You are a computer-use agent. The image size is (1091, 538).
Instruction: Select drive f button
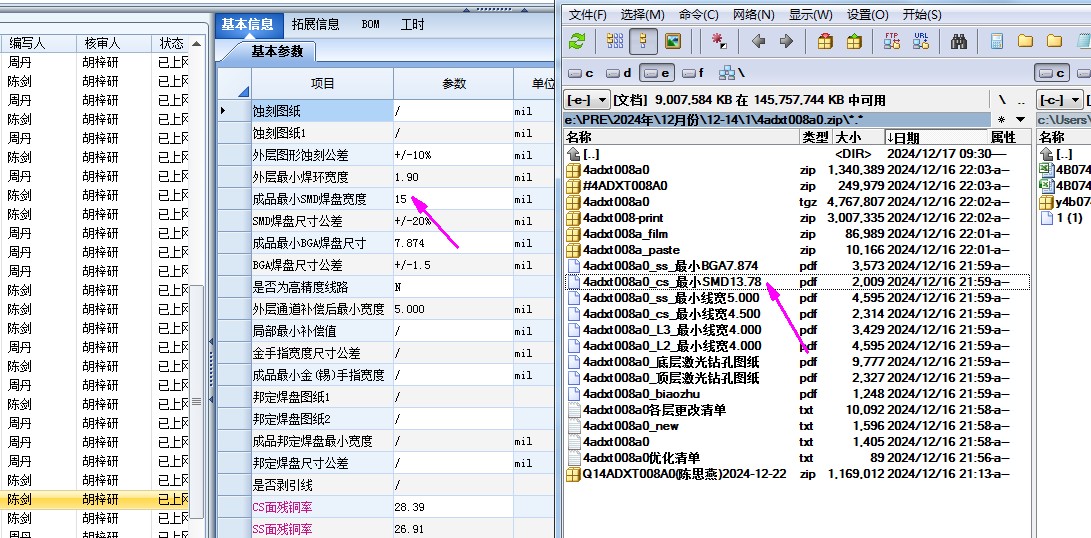coord(694,73)
